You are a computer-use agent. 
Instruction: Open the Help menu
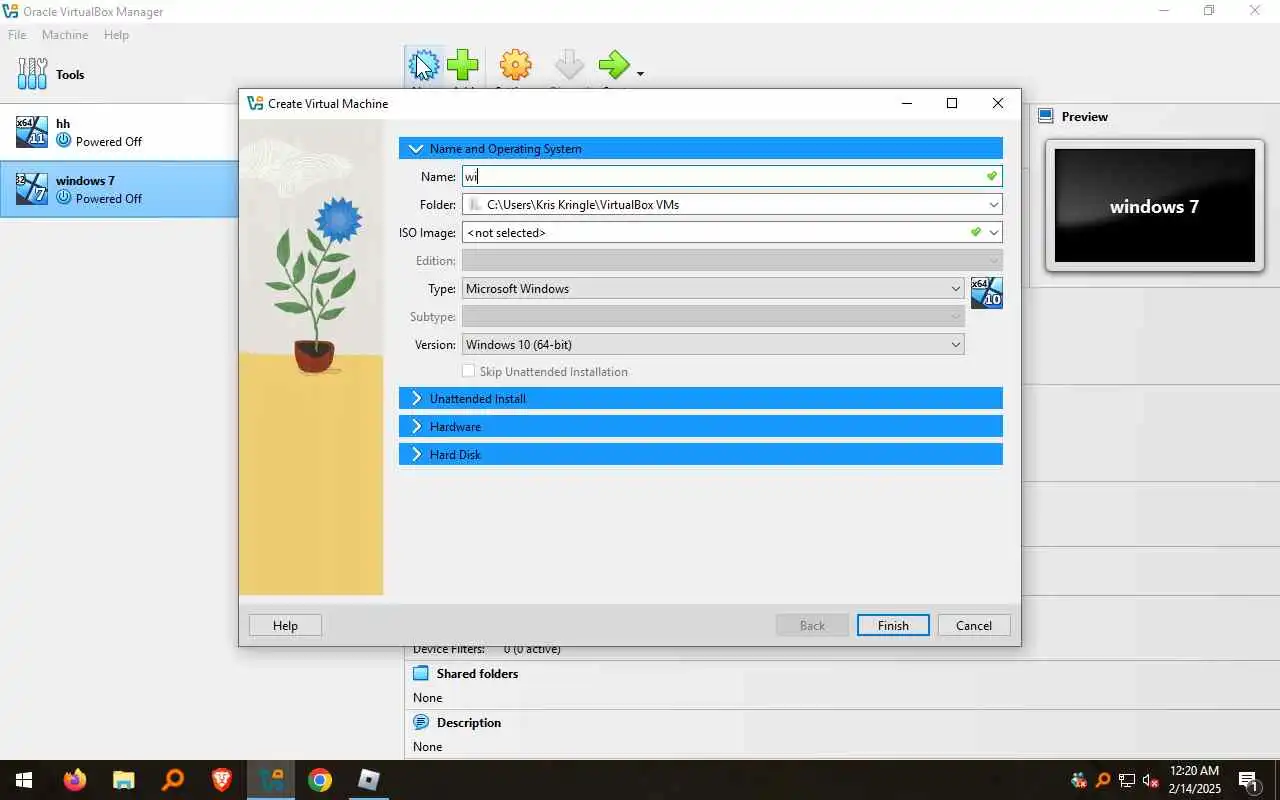tap(116, 35)
